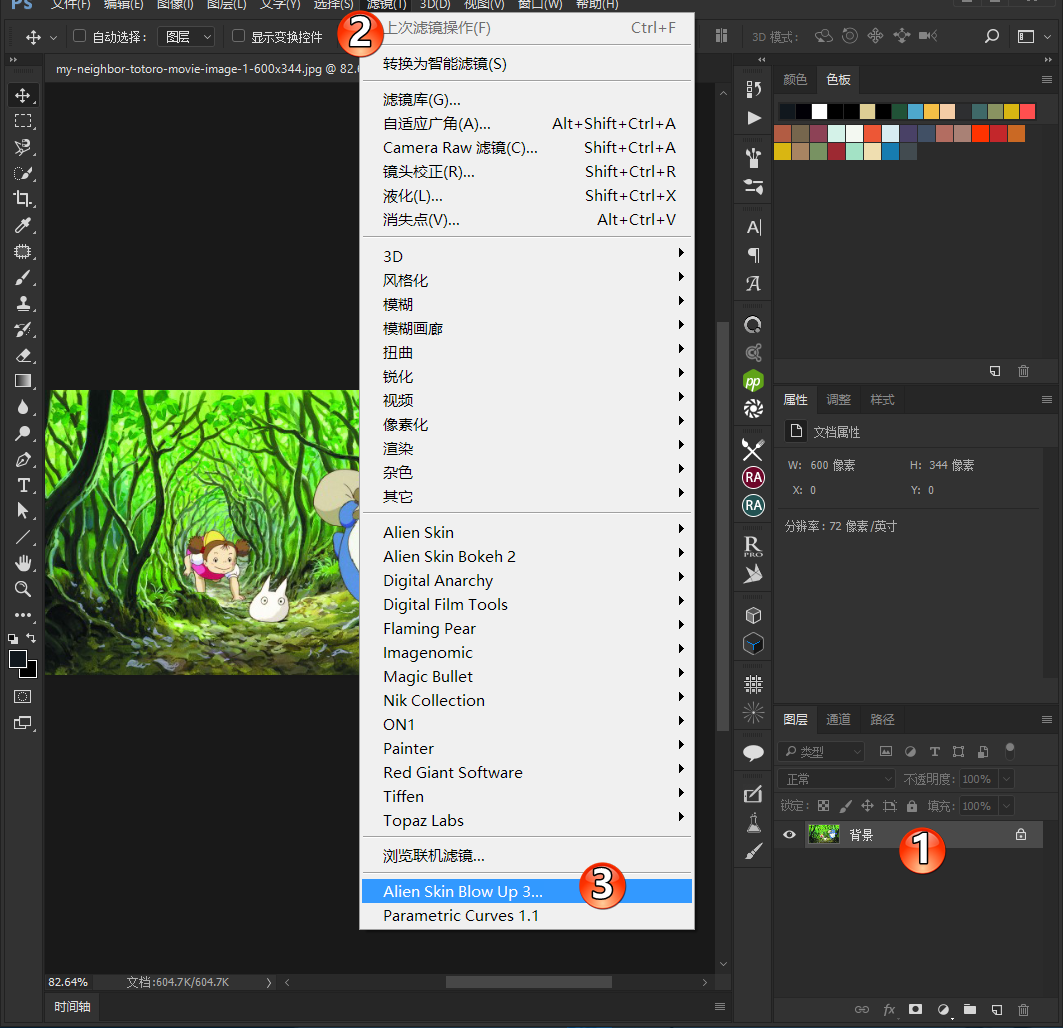Image resolution: width=1063 pixels, height=1028 pixels.
Task: Click the Character panel A| icon
Action: pyautogui.click(x=753, y=227)
